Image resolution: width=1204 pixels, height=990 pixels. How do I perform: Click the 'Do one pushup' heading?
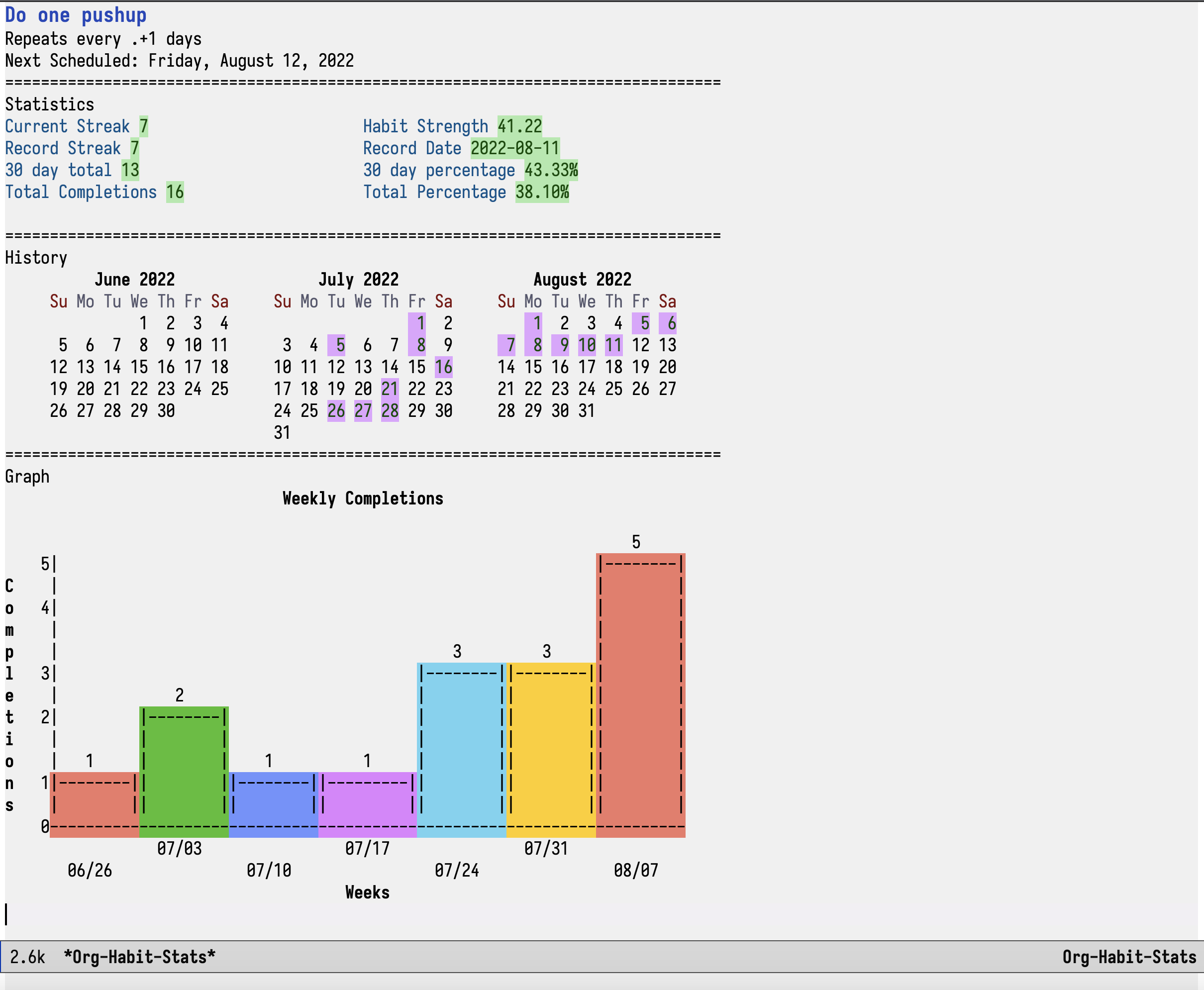pyautogui.click(x=76, y=15)
